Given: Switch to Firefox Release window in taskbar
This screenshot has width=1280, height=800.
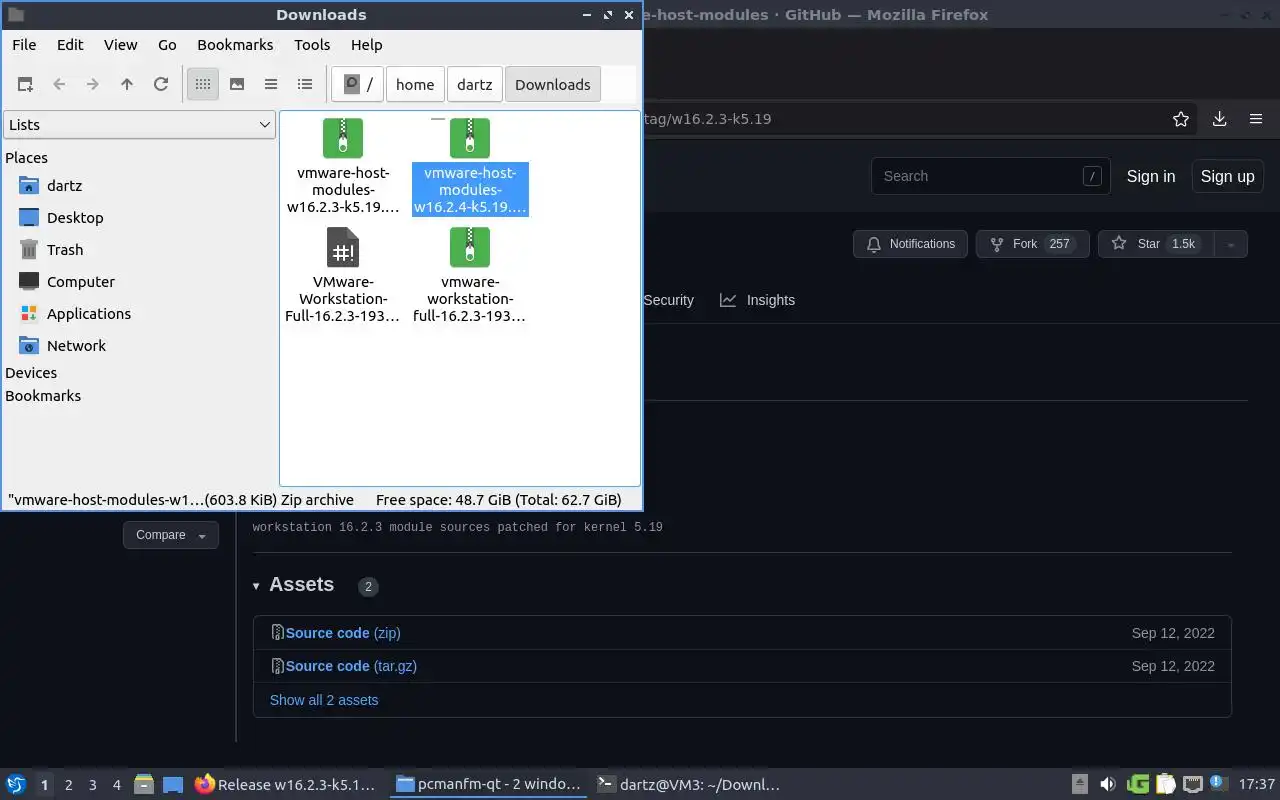Looking at the screenshot, I should tap(286, 785).
